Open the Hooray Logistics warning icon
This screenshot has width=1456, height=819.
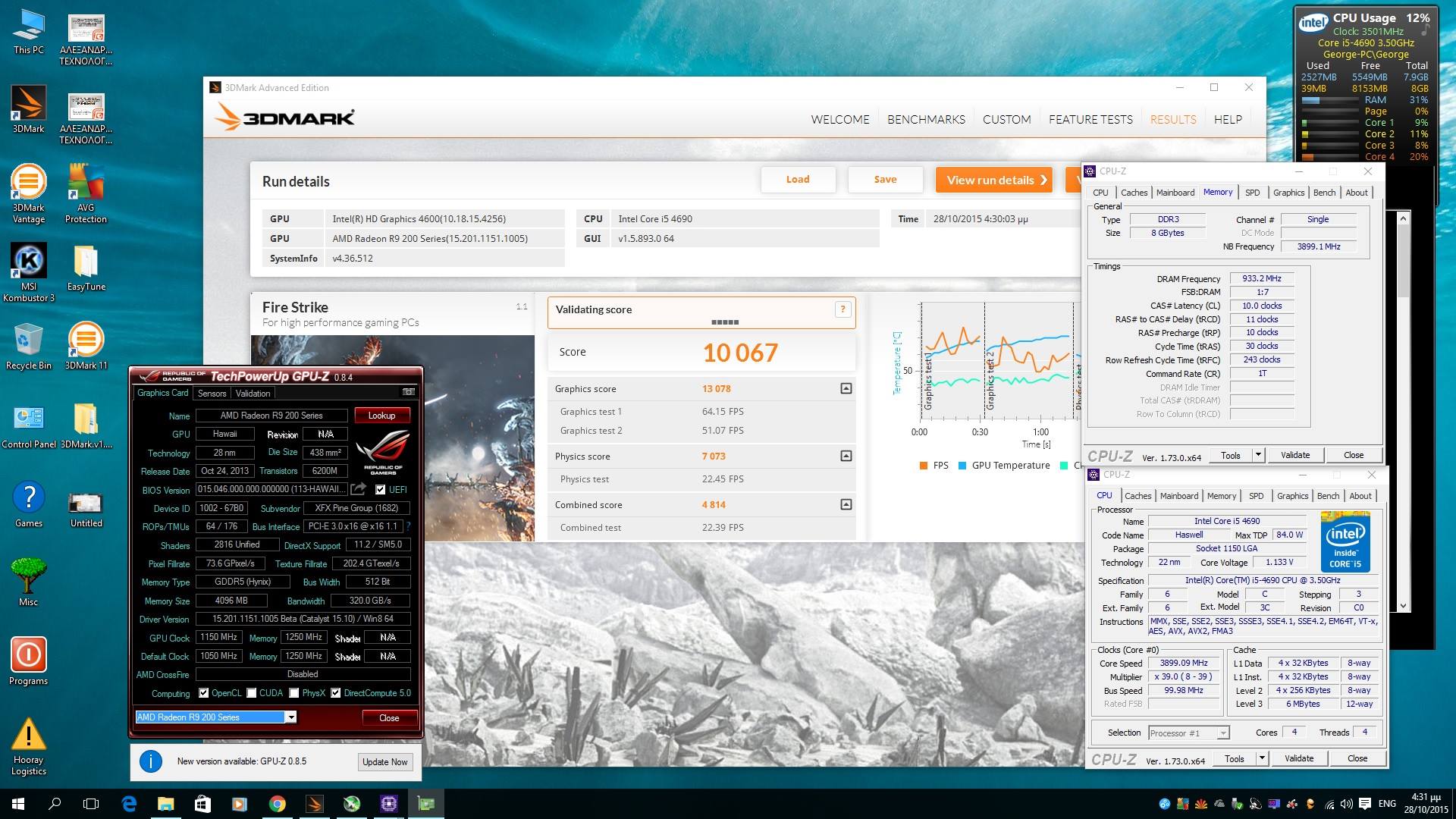pyautogui.click(x=29, y=747)
